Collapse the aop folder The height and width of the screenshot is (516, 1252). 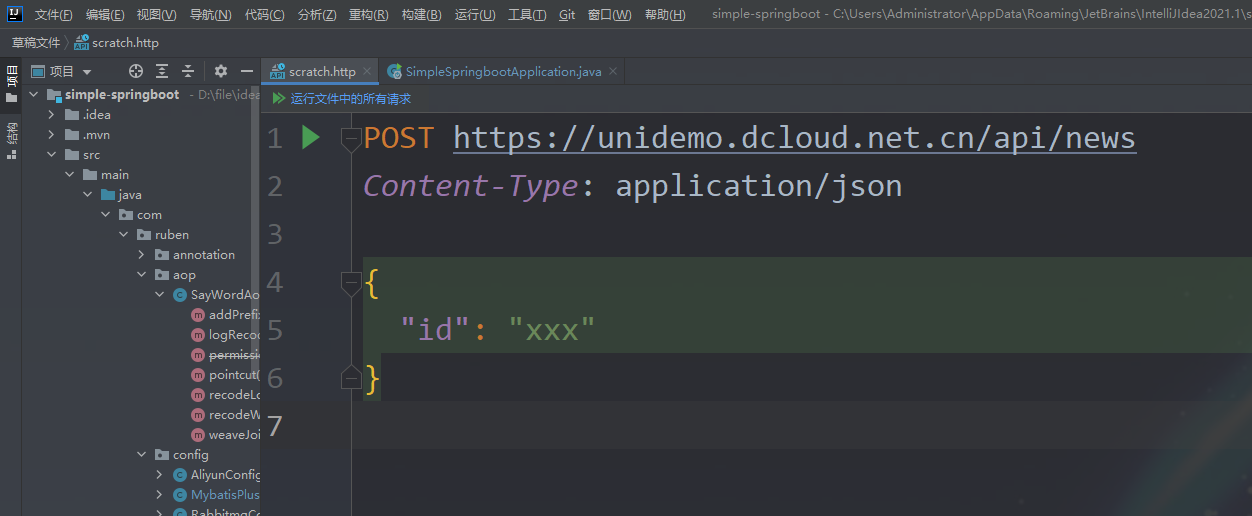142,275
